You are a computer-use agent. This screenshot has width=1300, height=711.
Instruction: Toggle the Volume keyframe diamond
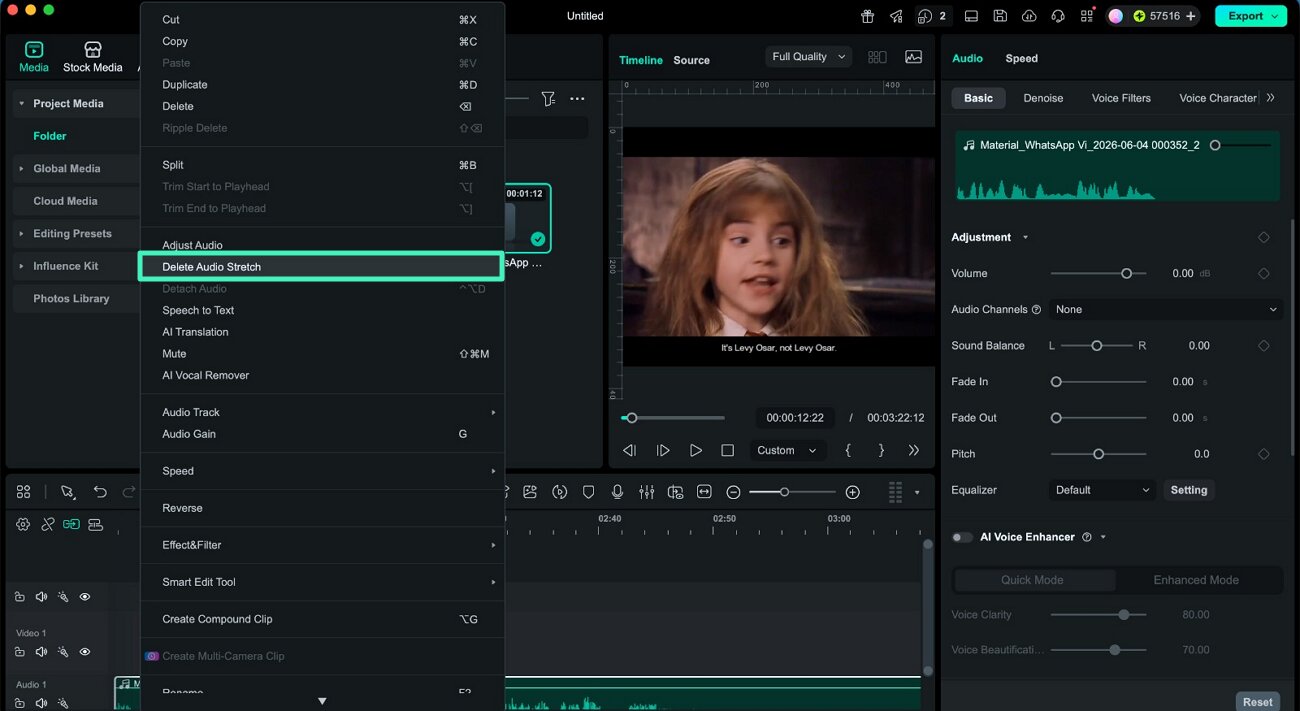(1263, 273)
